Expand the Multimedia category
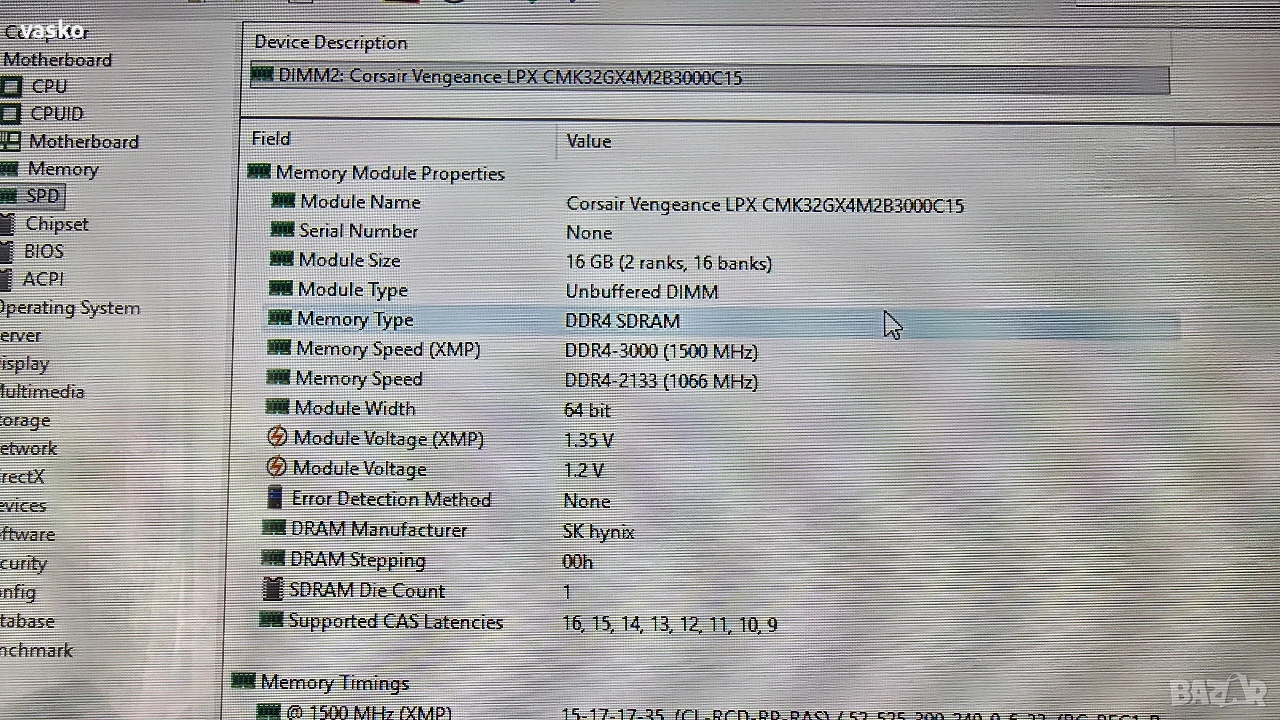1280x720 pixels. tap(42, 392)
